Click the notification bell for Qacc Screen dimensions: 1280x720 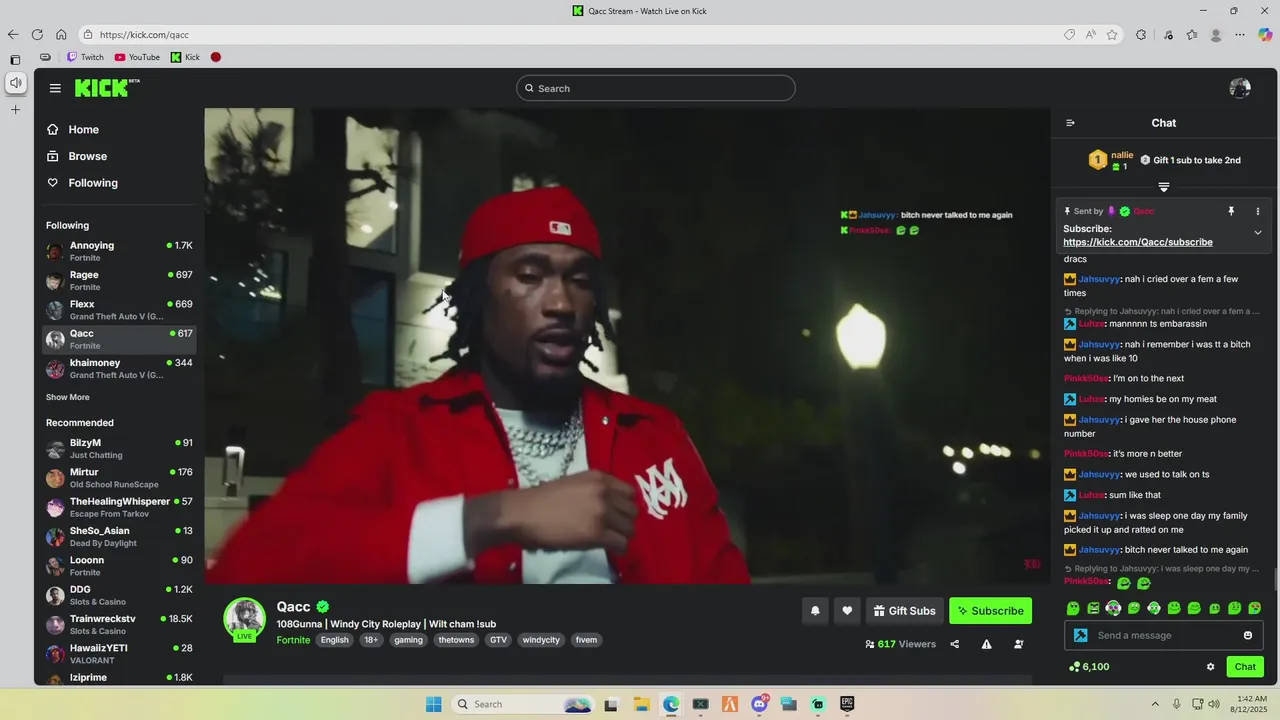(x=815, y=611)
